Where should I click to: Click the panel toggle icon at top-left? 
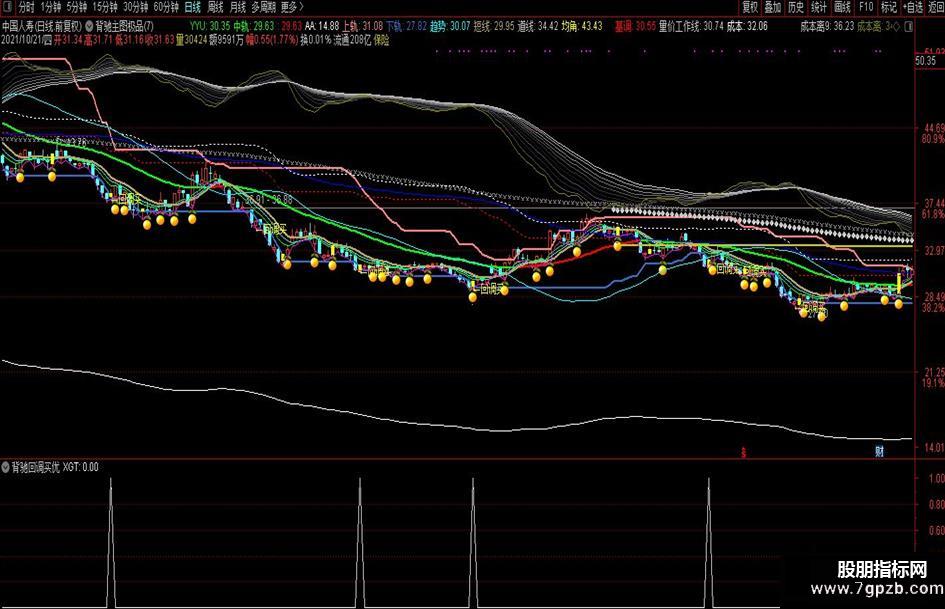[x=7, y=7]
